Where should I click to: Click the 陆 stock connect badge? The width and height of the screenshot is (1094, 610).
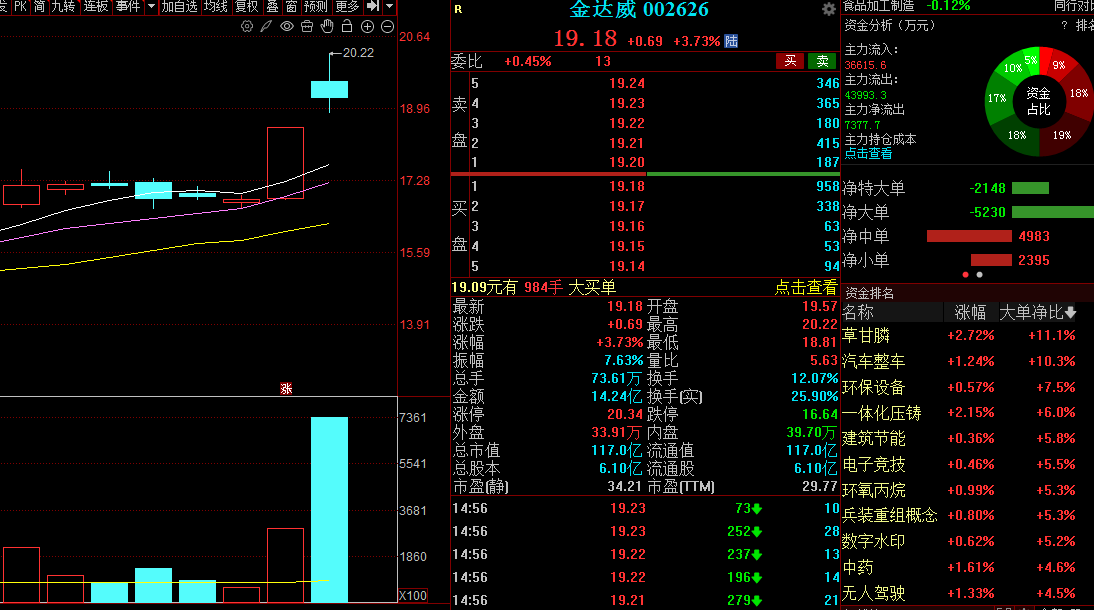click(731, 41)
